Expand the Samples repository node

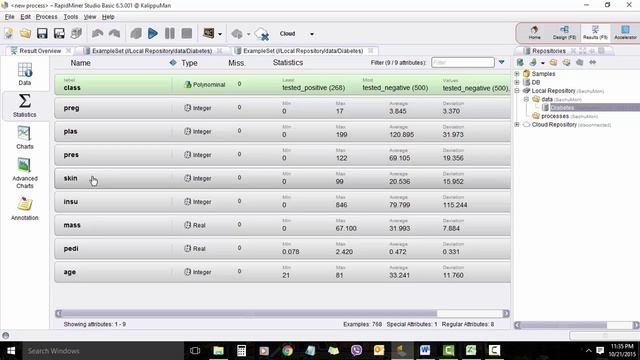tap(517, 74)
